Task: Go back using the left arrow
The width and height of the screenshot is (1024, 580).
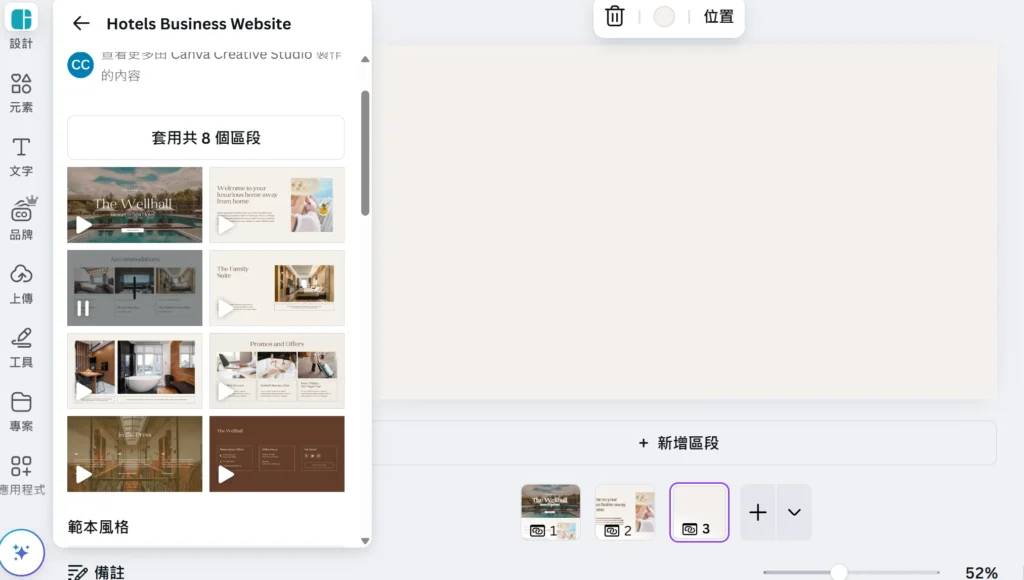Action: point(82,24)
